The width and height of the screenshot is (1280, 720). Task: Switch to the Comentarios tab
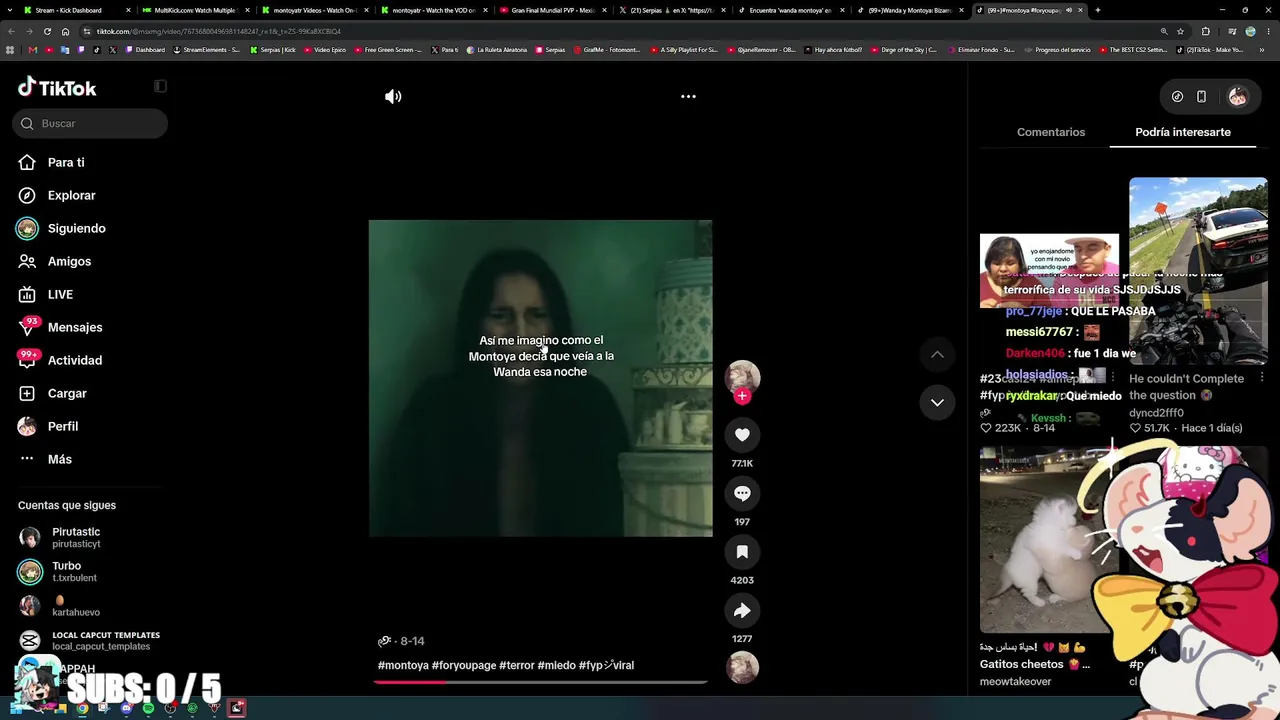pos(1051,132)
